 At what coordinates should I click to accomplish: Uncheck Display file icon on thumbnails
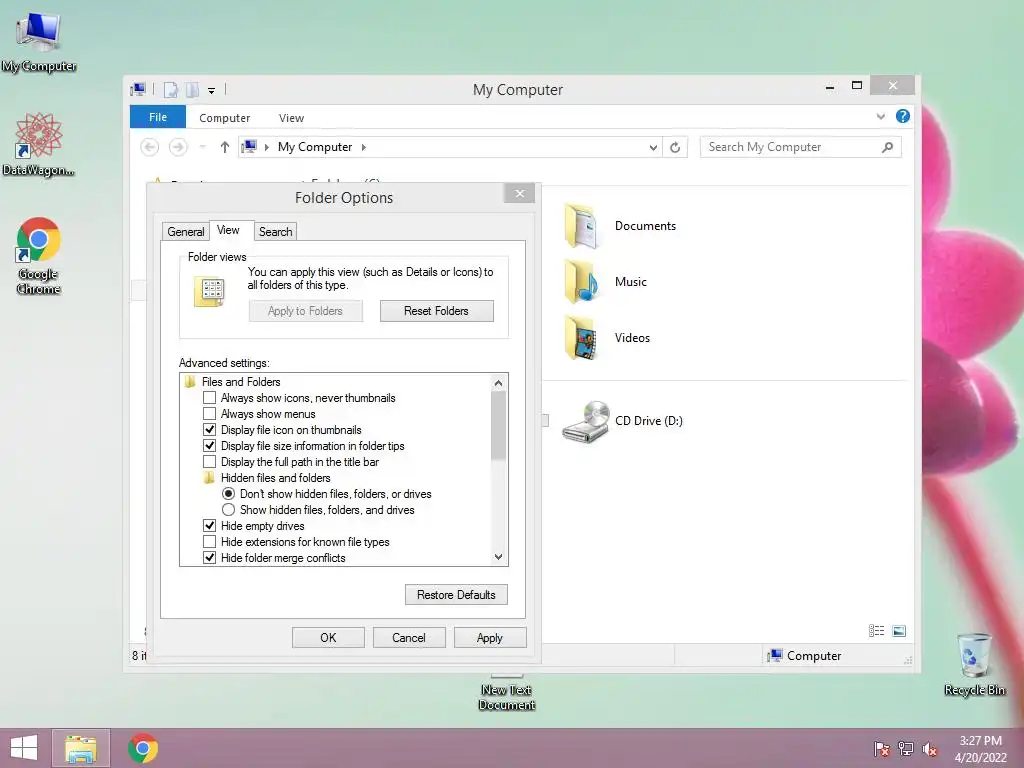[x=210, y=430]
